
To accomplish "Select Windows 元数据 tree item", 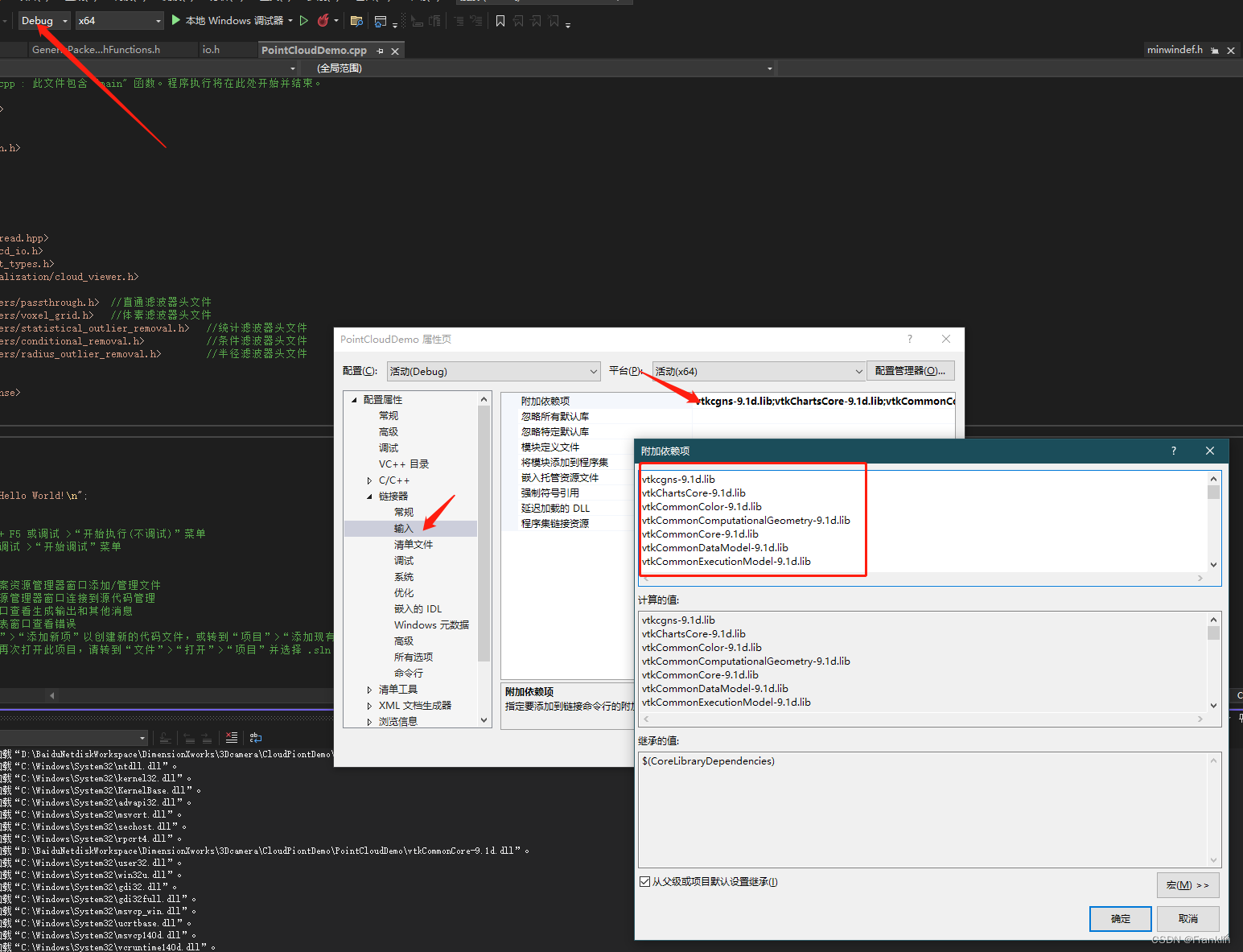I will click(431, 625).
